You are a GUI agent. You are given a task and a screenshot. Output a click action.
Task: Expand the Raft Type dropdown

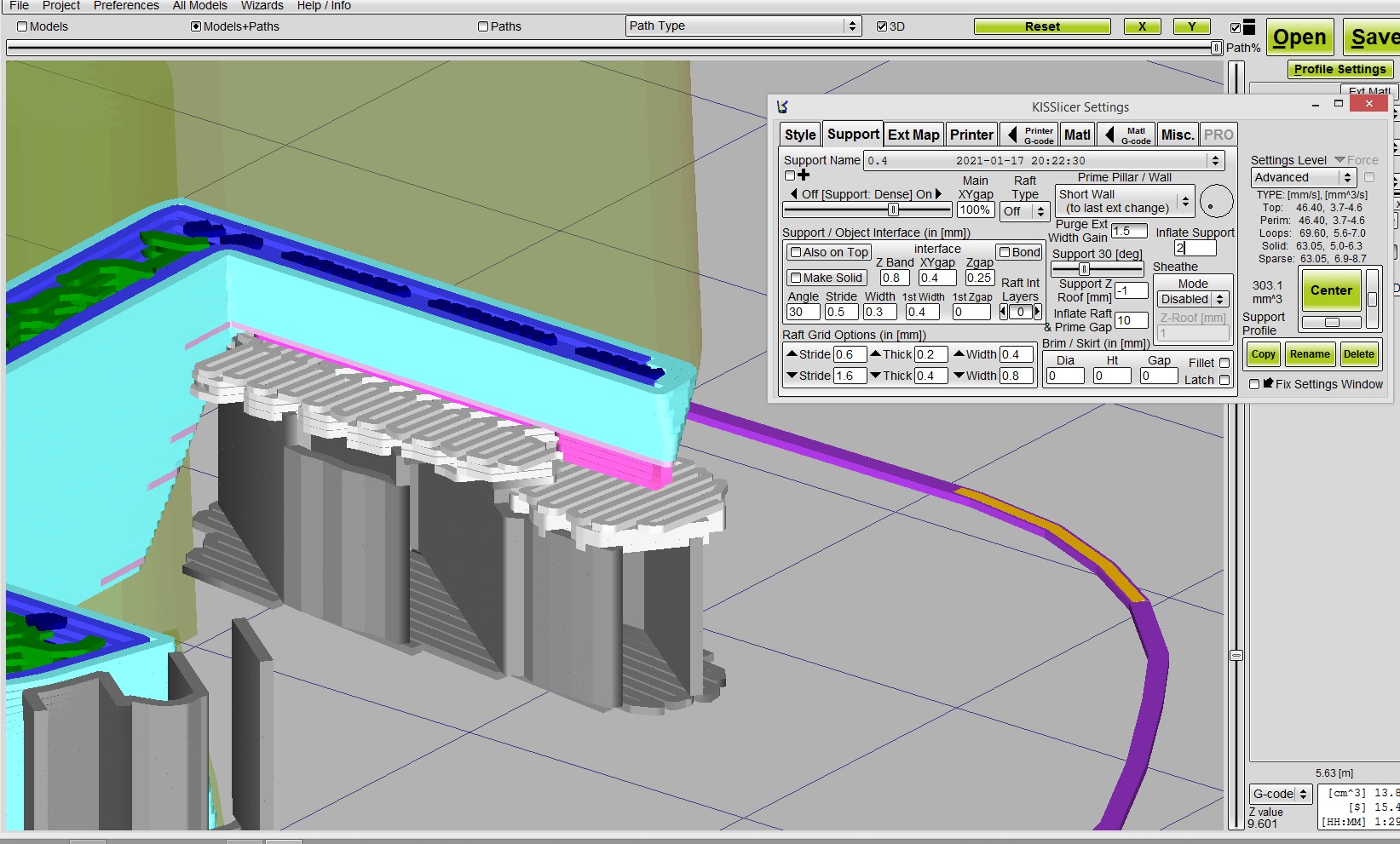(1024, 211)
